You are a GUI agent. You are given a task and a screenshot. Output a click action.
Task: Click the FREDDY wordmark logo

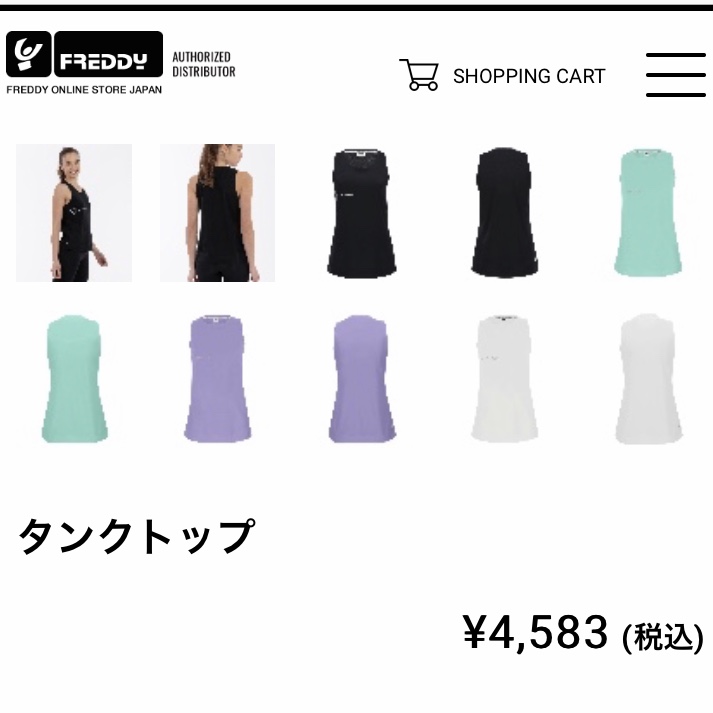coord(108,54)
